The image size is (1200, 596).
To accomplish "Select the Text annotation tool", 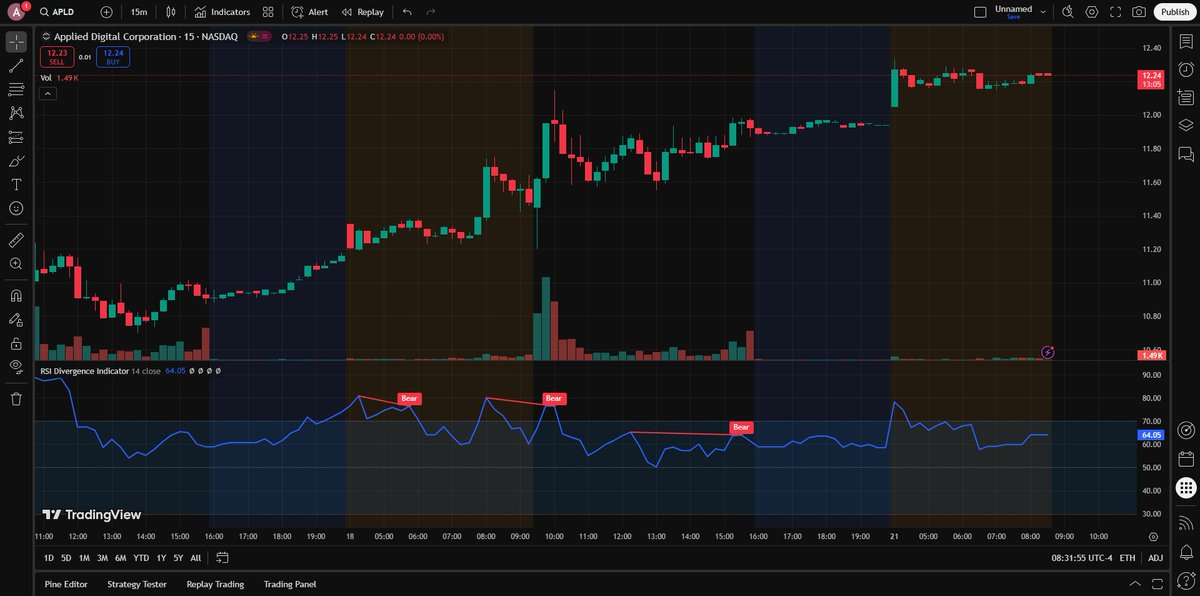I will click(x=16, y=185).
